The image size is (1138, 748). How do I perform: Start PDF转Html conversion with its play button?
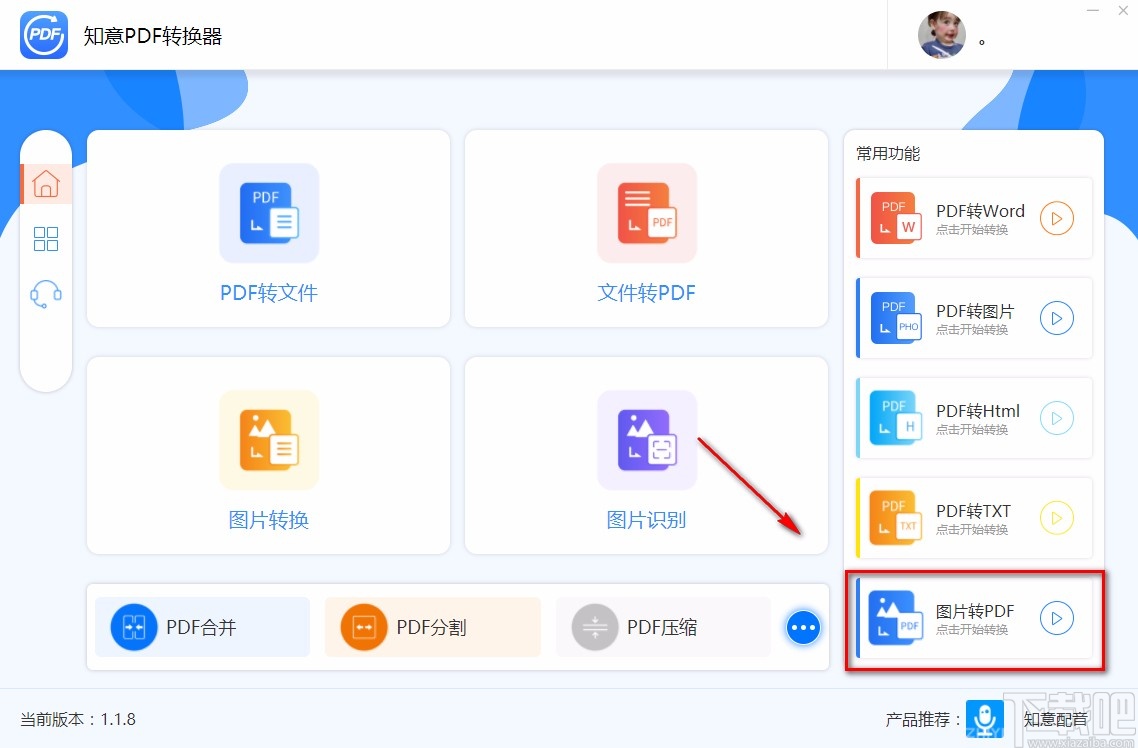1057,418
